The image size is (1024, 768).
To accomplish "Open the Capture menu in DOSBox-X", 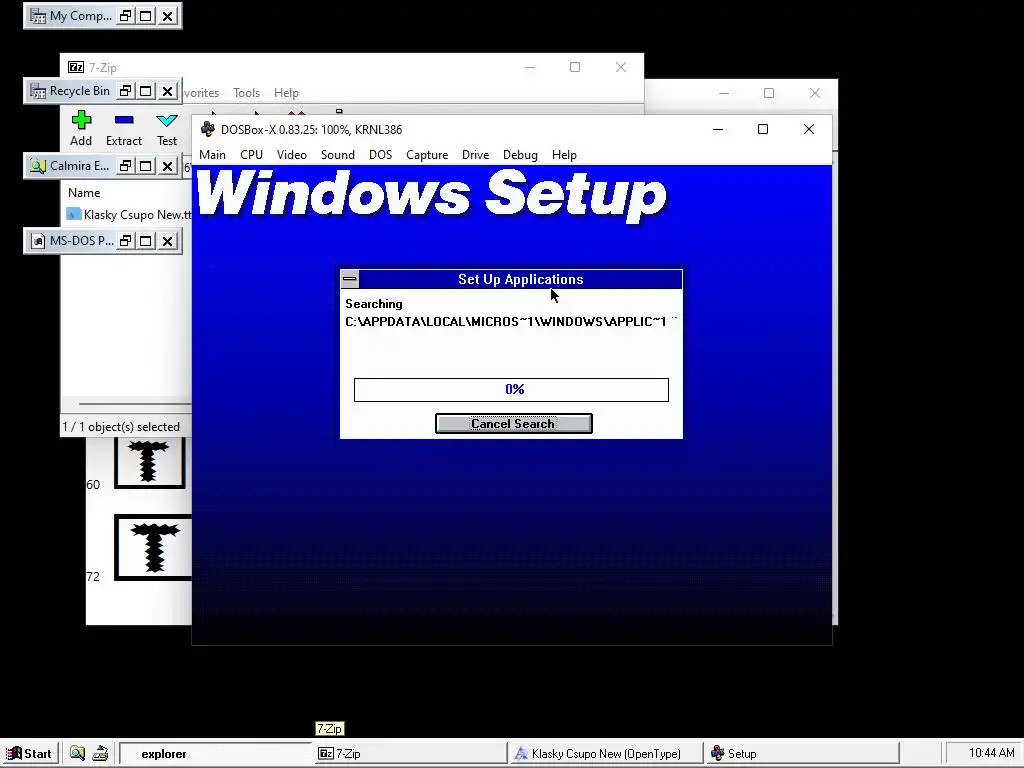I will 427,155.
